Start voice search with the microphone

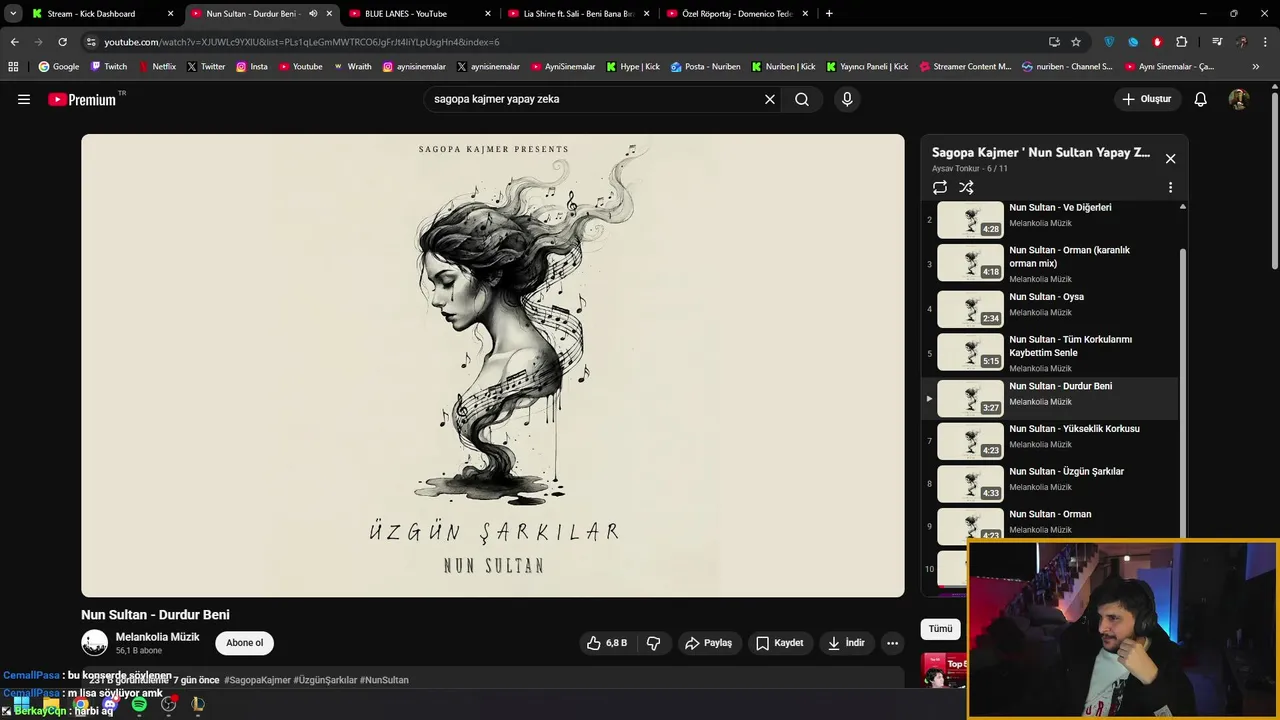pos(847,99)
